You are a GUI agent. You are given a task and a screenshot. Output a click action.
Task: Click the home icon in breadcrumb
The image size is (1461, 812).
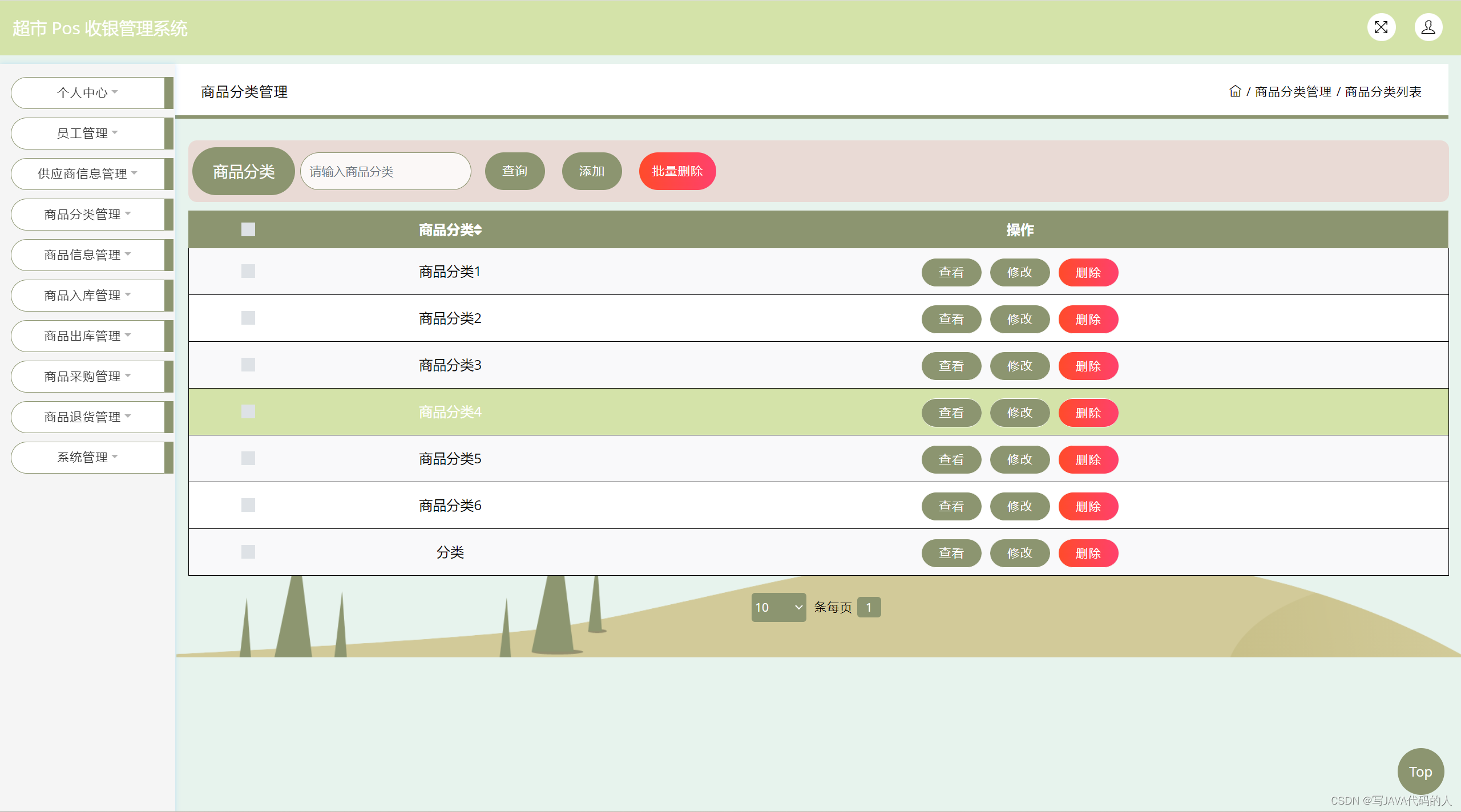pos(1235,91)
